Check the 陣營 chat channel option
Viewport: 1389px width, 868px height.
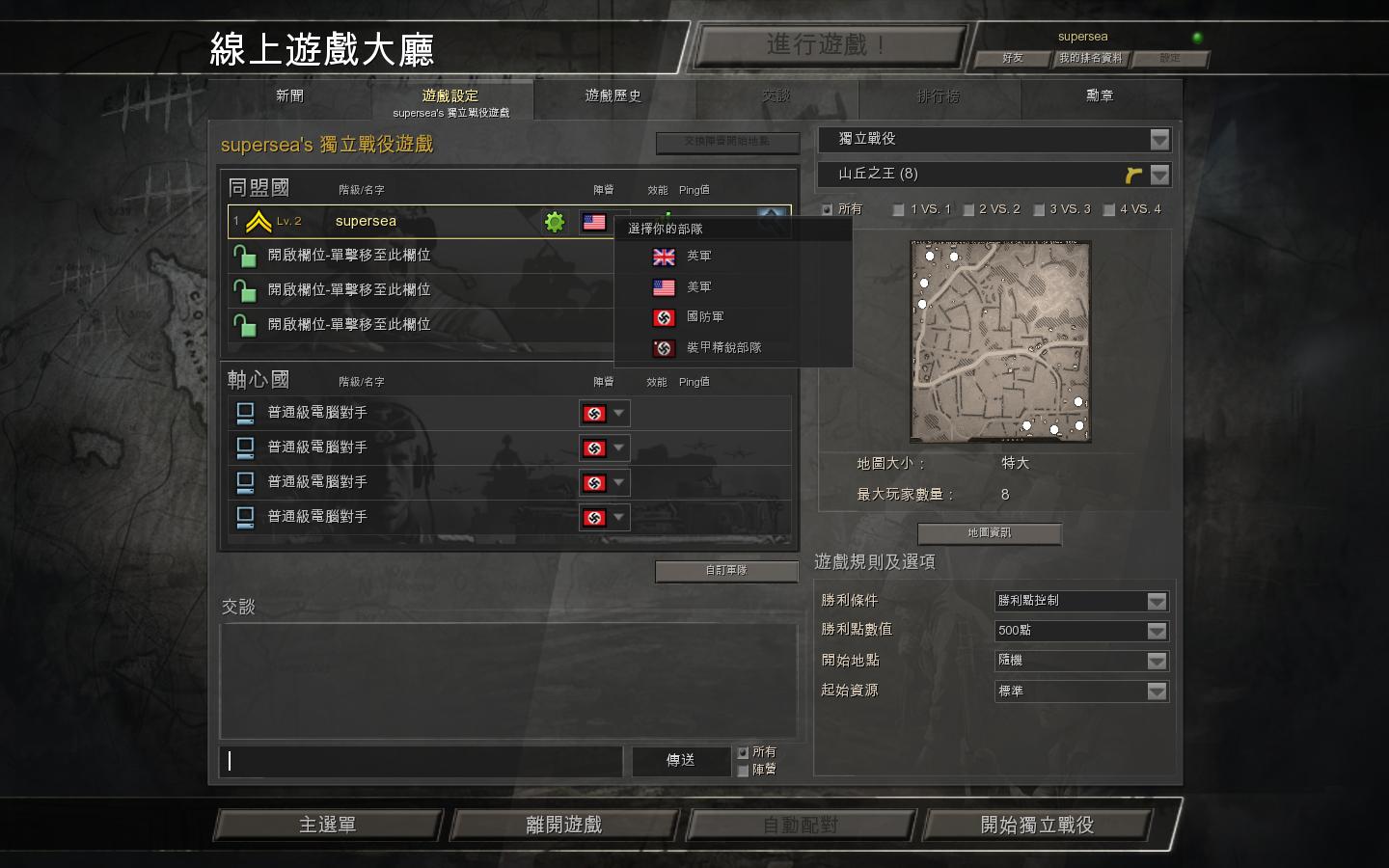(743, 770)
